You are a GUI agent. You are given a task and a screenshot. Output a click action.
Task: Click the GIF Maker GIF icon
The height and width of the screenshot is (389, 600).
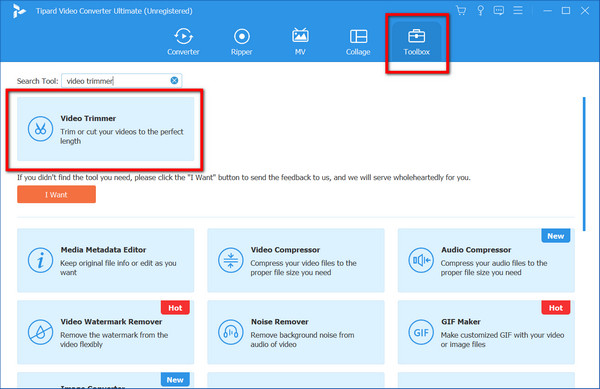[421, 332]
